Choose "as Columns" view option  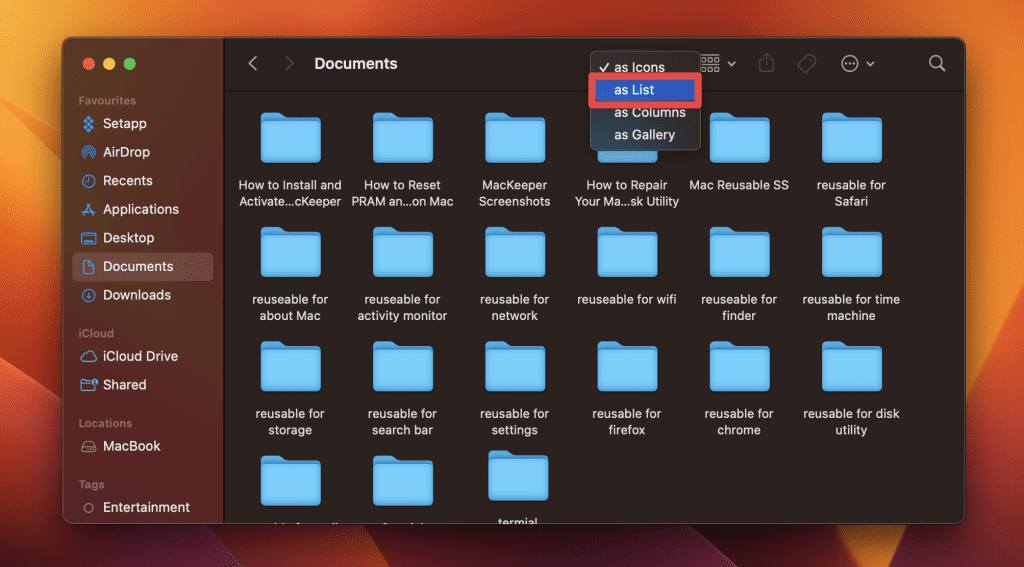pyautogui.click(x=649, y=112)
